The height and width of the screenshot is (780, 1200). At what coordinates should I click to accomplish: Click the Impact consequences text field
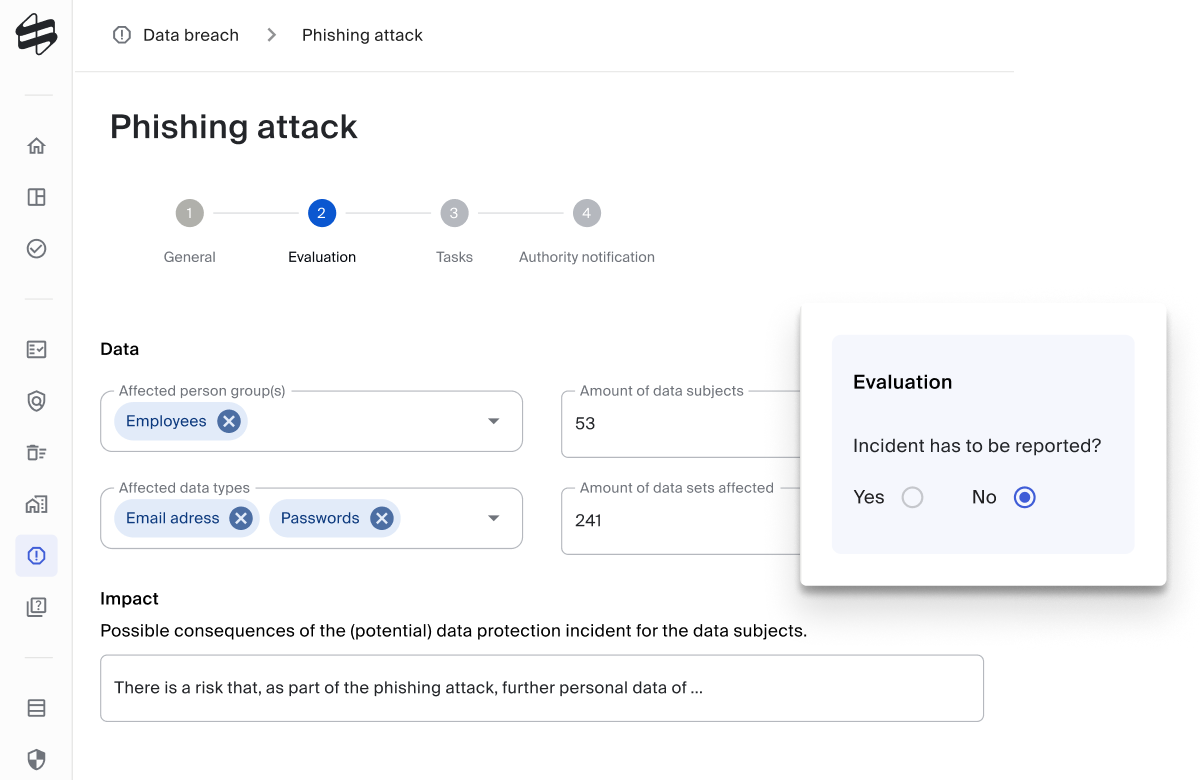pos(542,688)
